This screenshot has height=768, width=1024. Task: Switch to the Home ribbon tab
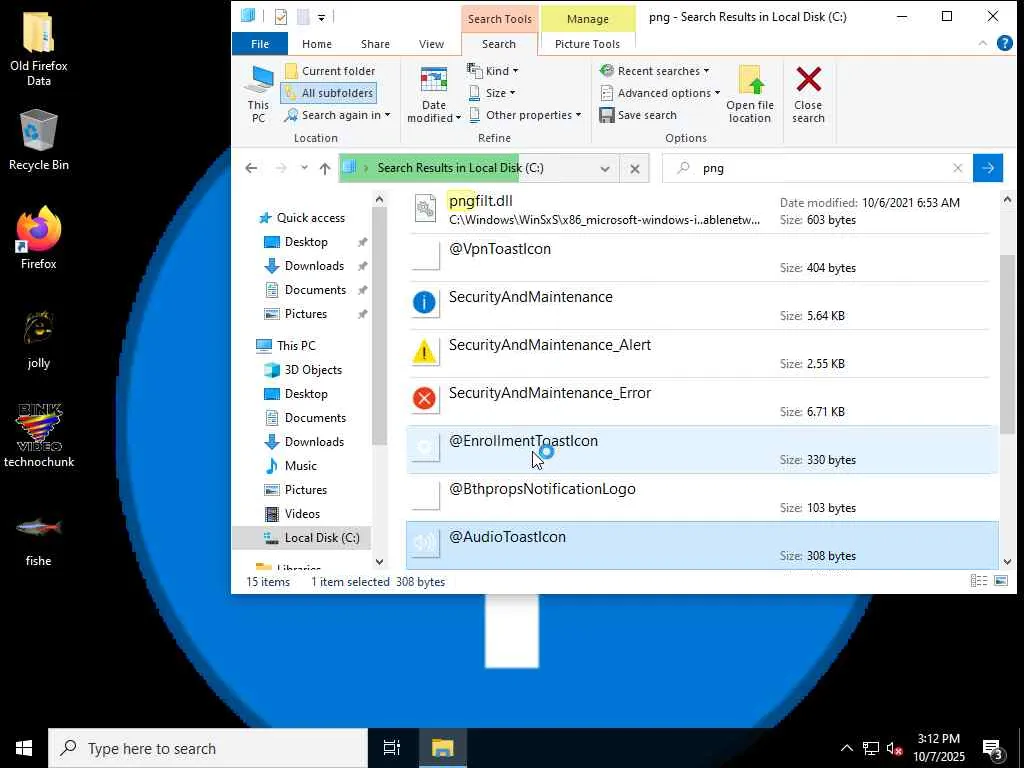coord(317,44)
